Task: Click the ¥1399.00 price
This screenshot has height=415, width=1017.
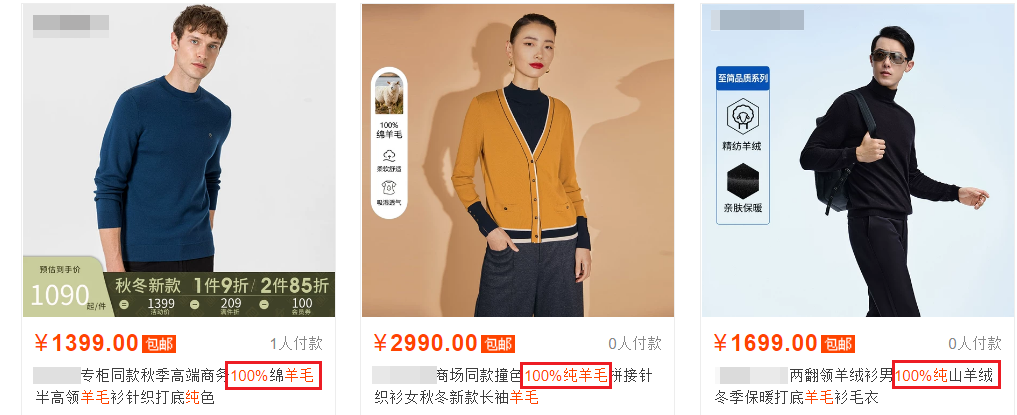Action: coord(87,343)
